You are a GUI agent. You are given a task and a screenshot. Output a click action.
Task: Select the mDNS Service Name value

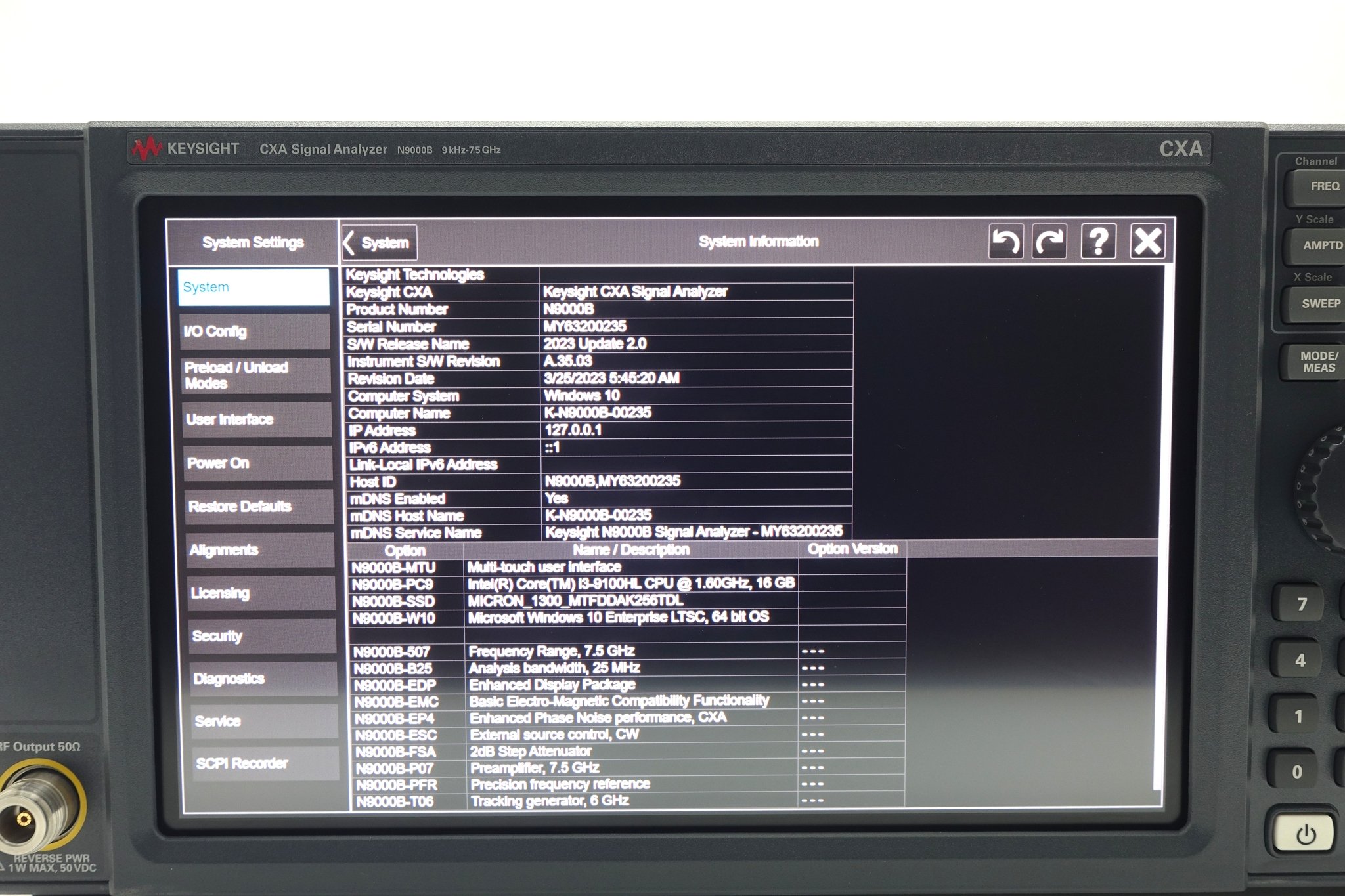coord(694,531)
